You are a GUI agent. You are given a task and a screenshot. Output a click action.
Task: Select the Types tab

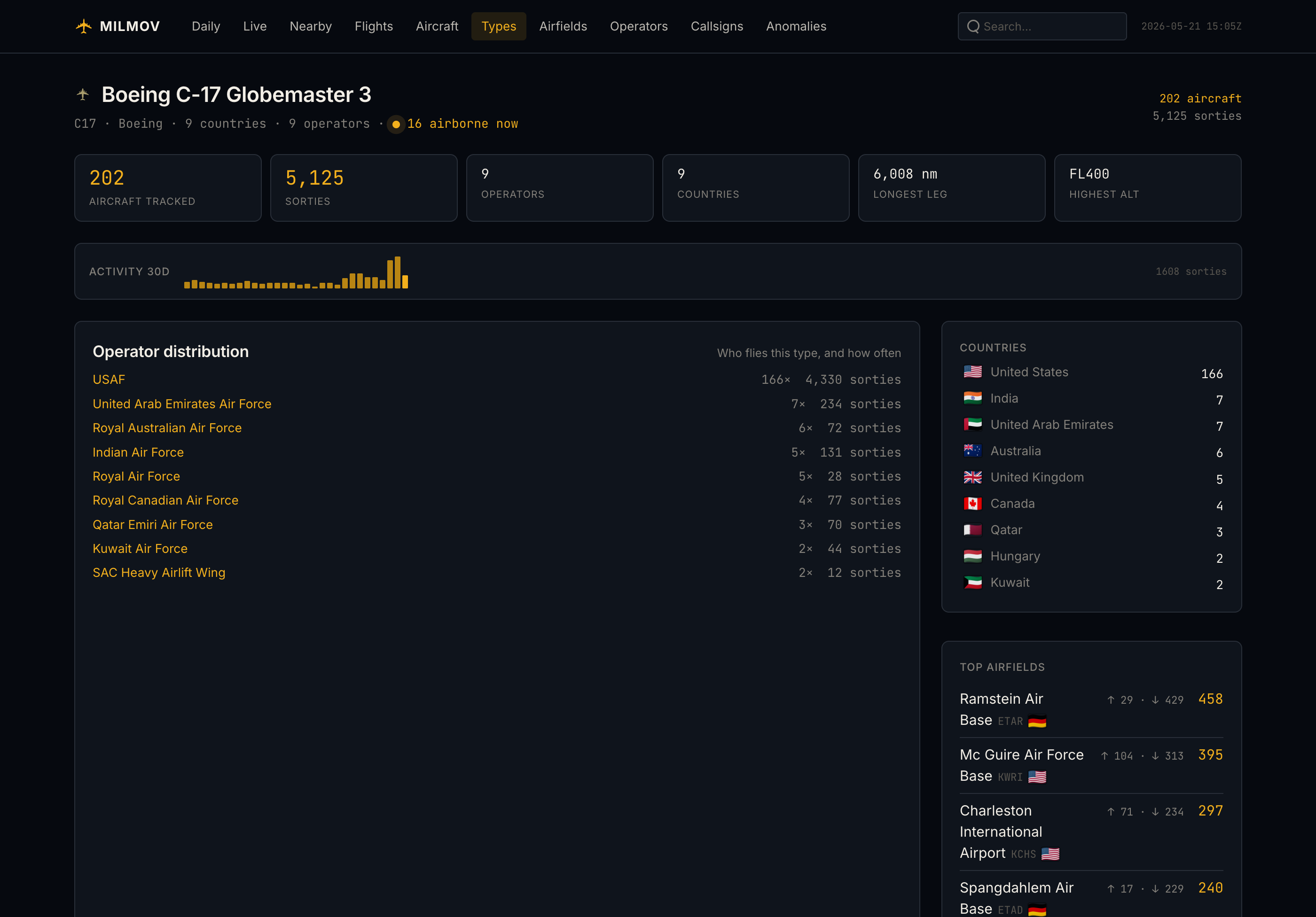[499, 26]
